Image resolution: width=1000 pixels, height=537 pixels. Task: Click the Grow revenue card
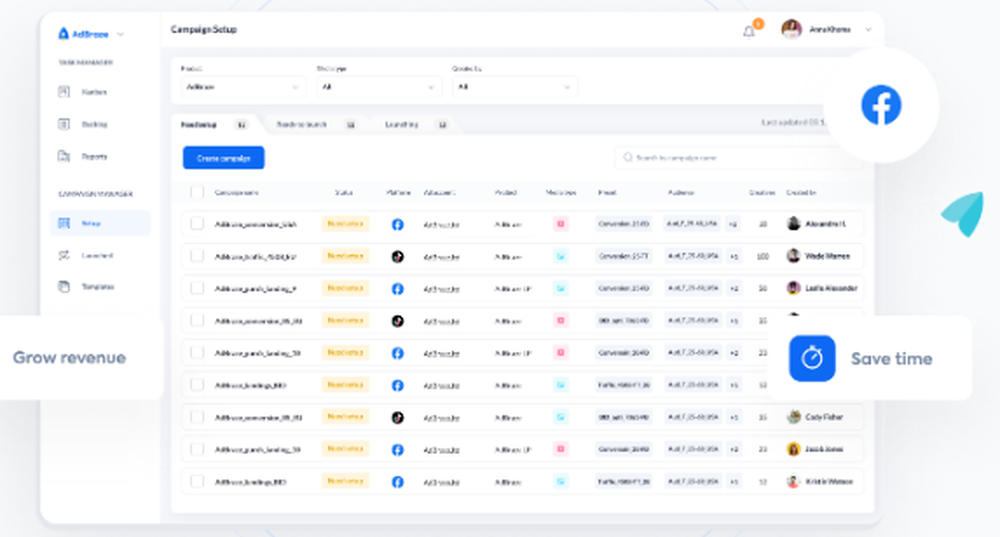tap(81, 358)
